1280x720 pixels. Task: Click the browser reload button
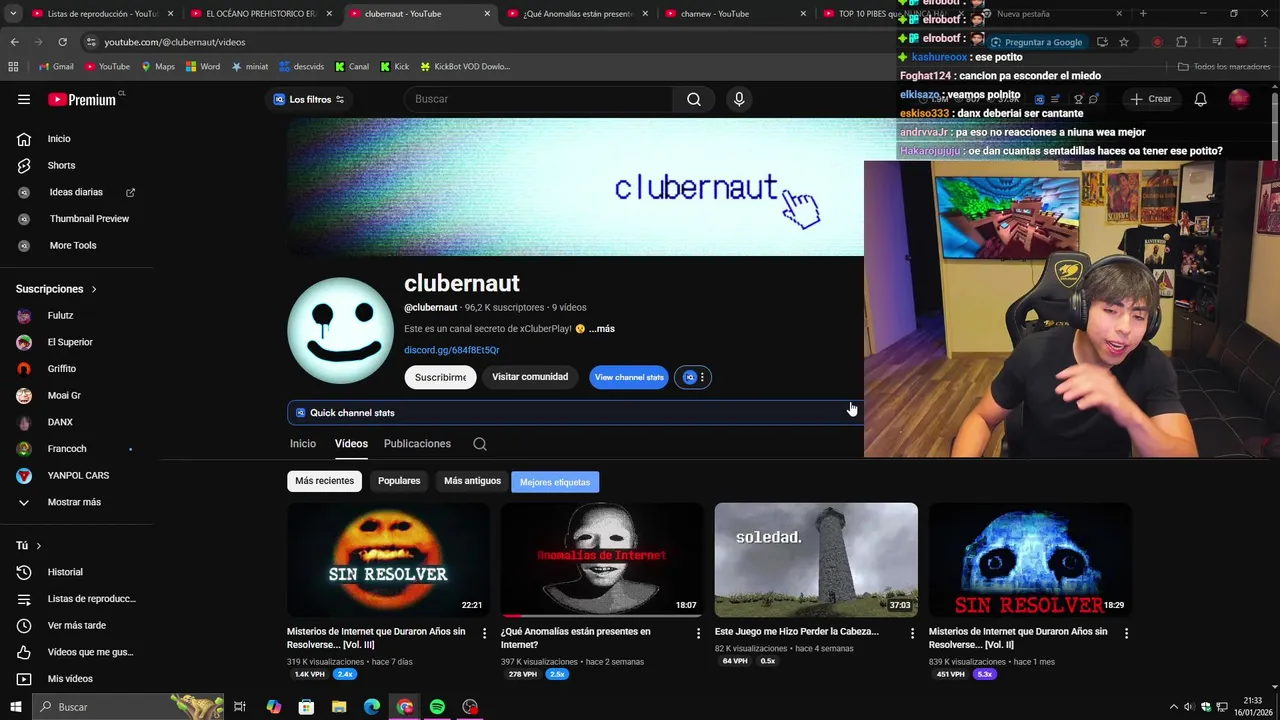(62, 42)
